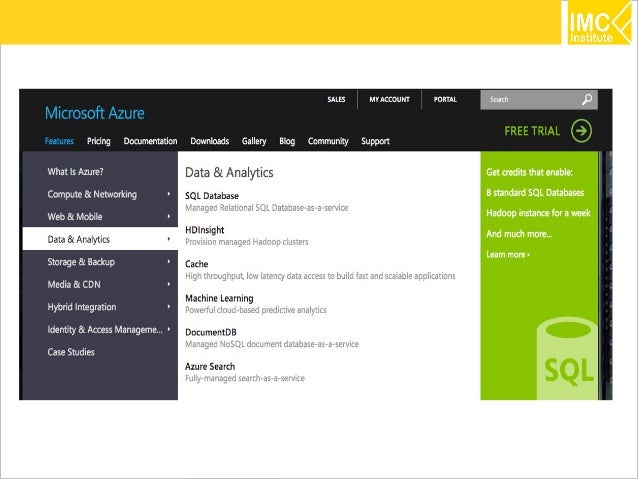Go to the Community nav item
Image resolution: width=638 pixels, height=479 pixels.
point(328,141)
